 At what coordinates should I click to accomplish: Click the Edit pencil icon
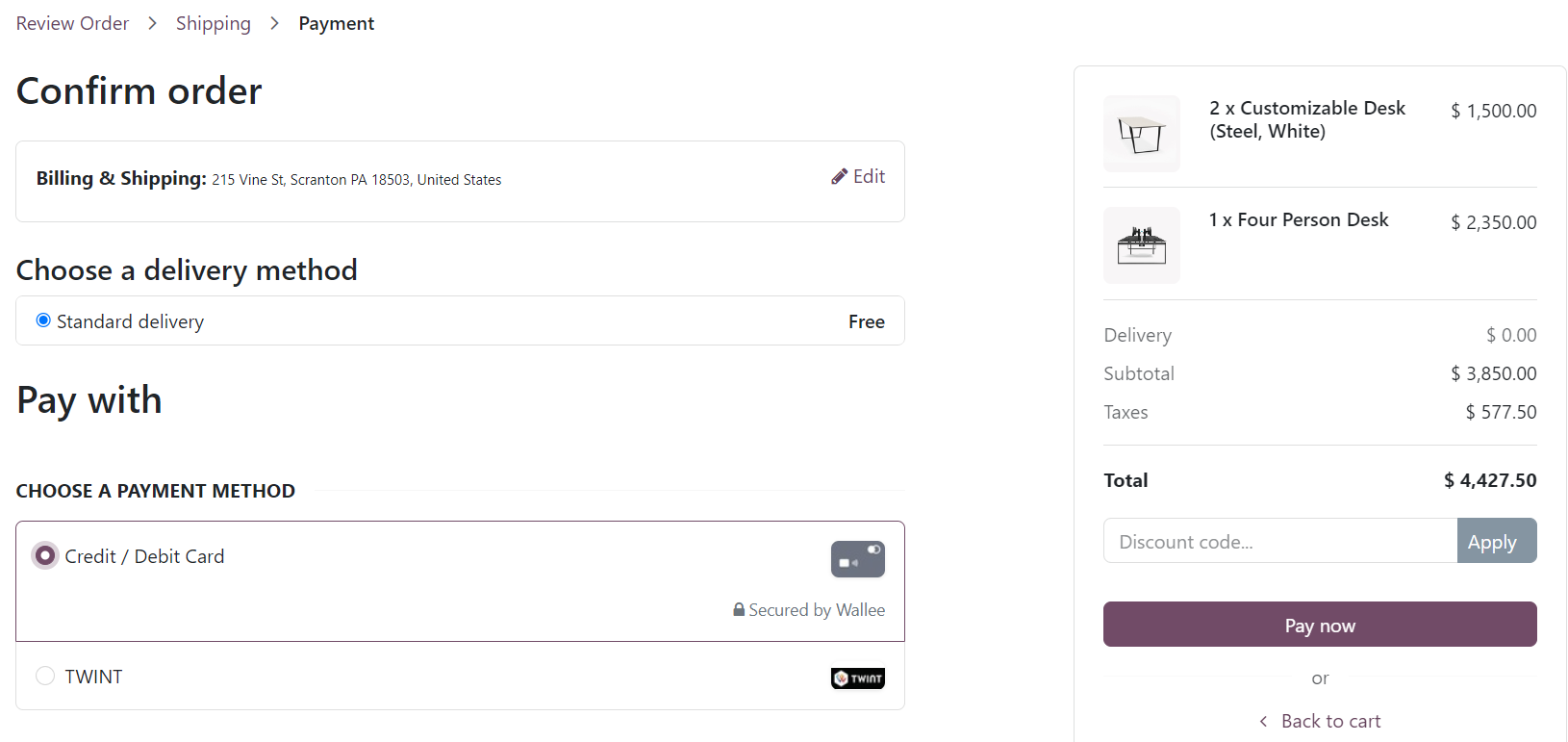coord(840,177)
